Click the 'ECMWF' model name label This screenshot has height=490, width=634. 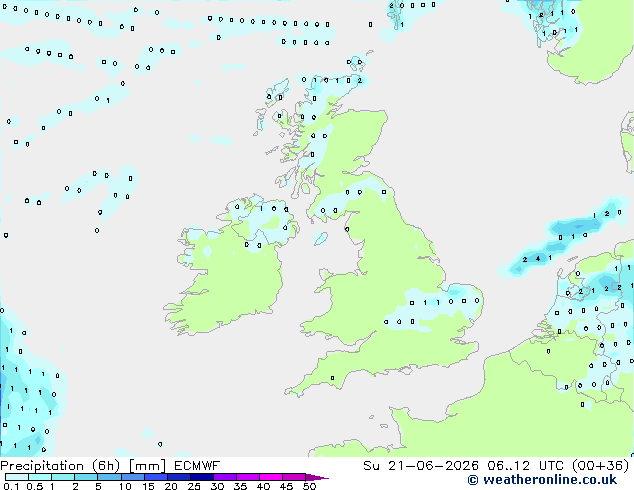pos(197,466)
